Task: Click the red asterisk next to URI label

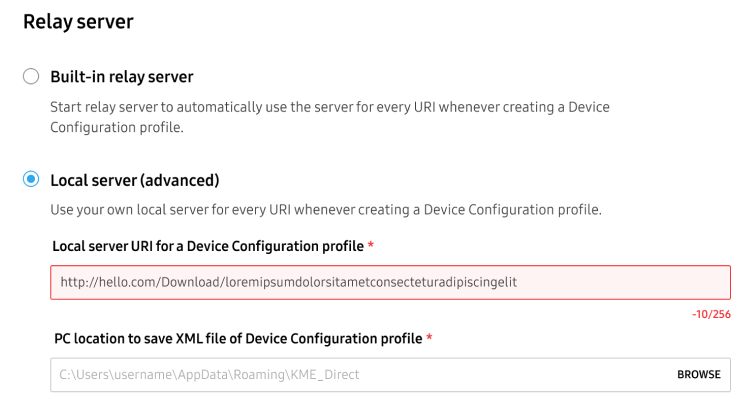Action: [x=371, y=245]
